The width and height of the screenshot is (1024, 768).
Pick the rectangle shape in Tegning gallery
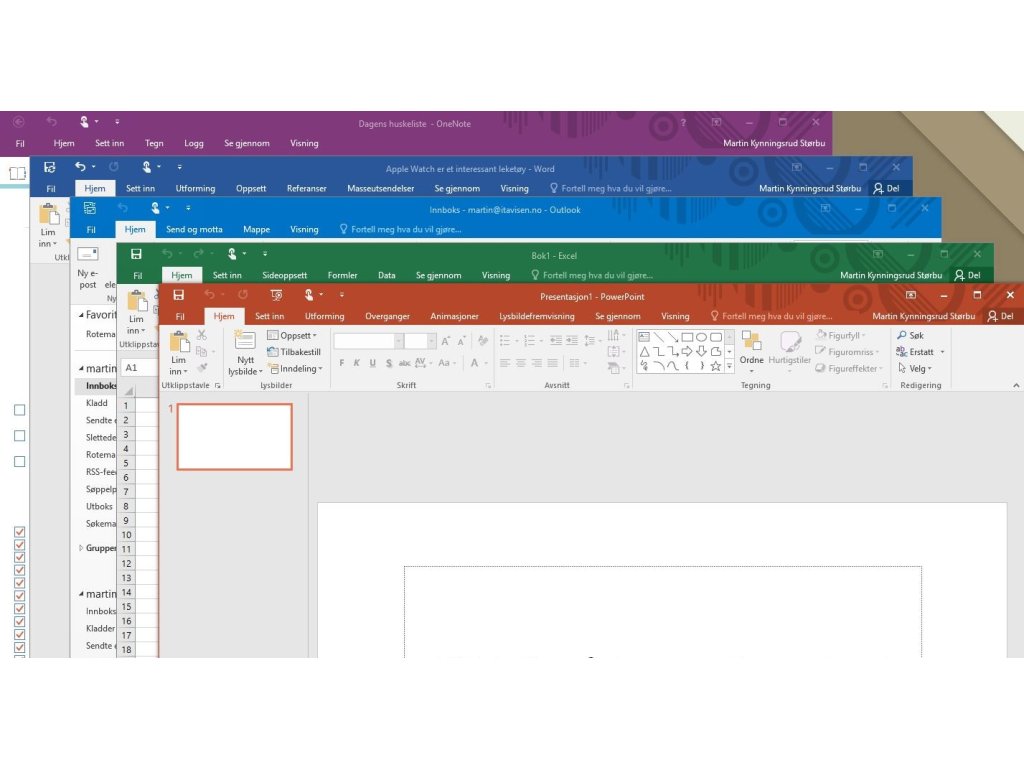coord(687,337)
